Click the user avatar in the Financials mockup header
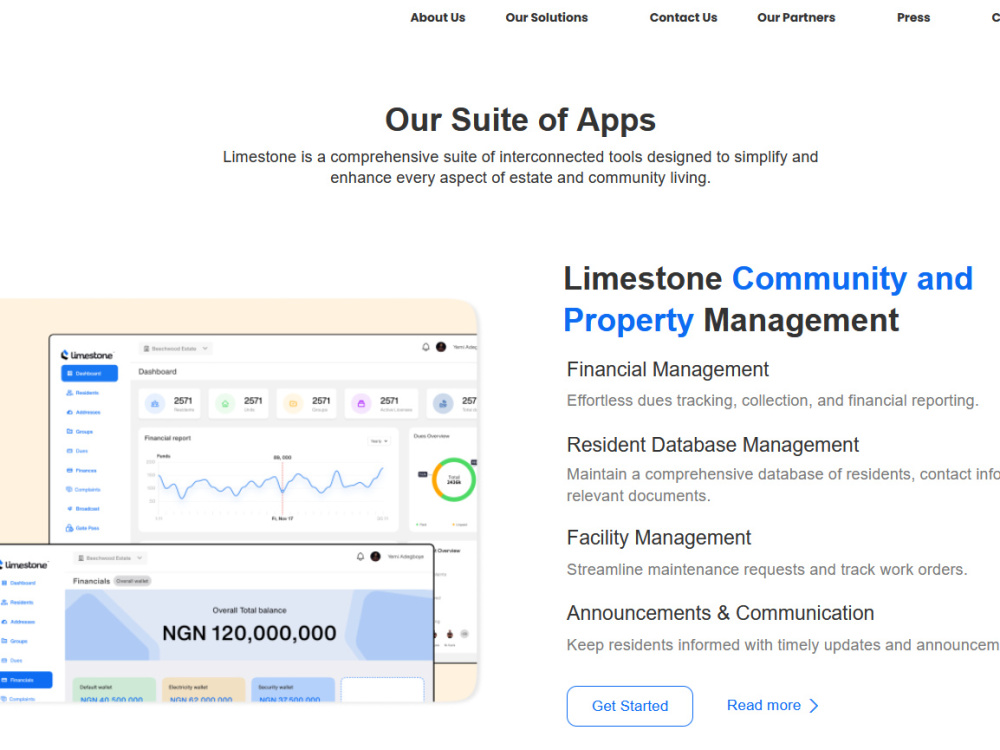This screenshot has width=1000, height=750. click(376, 557)
